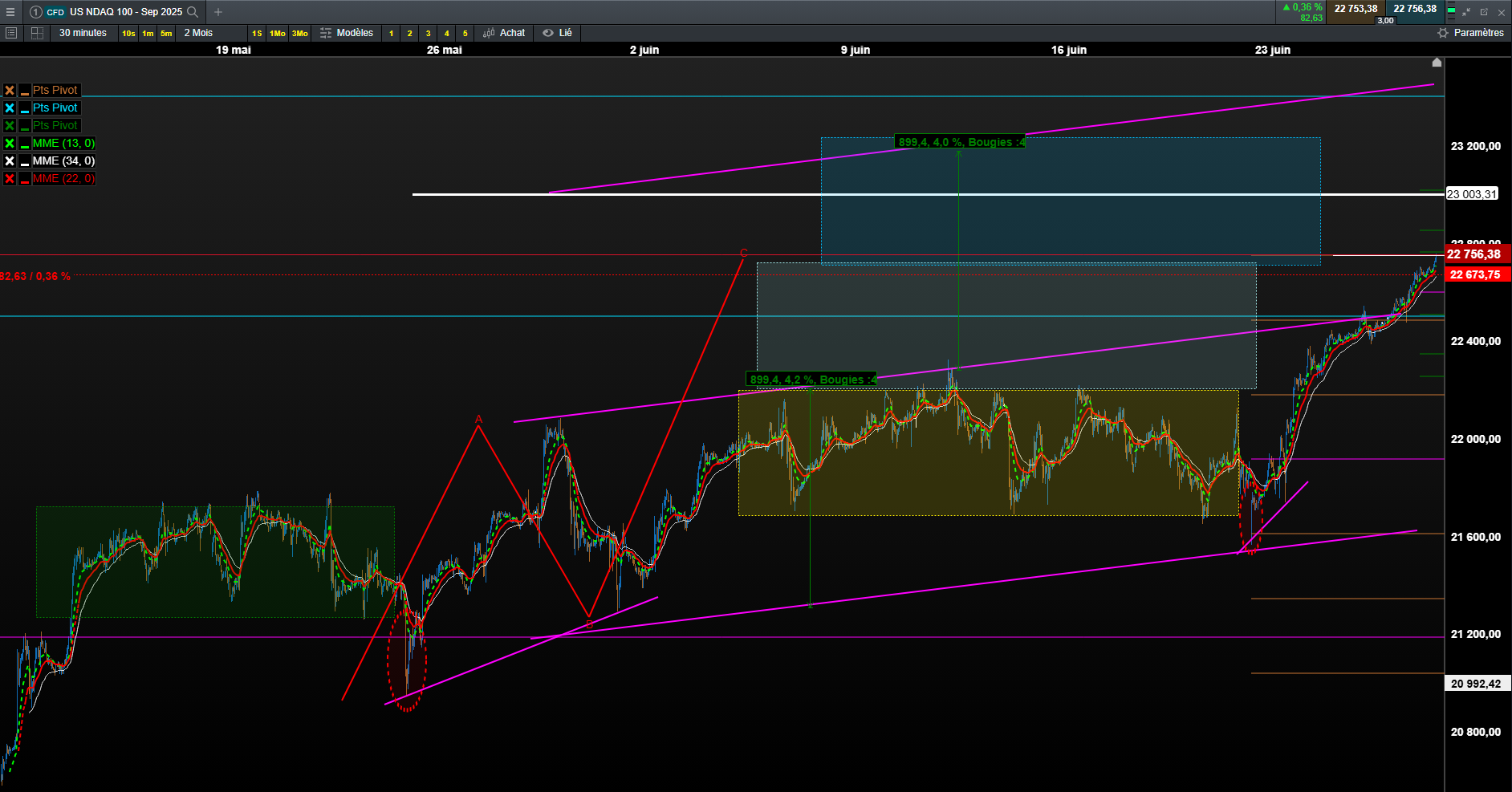Click the pop-out window icon
The height and width of the screenshot is (792, 1512).
pyautogui.click(x=1484, y=12)
